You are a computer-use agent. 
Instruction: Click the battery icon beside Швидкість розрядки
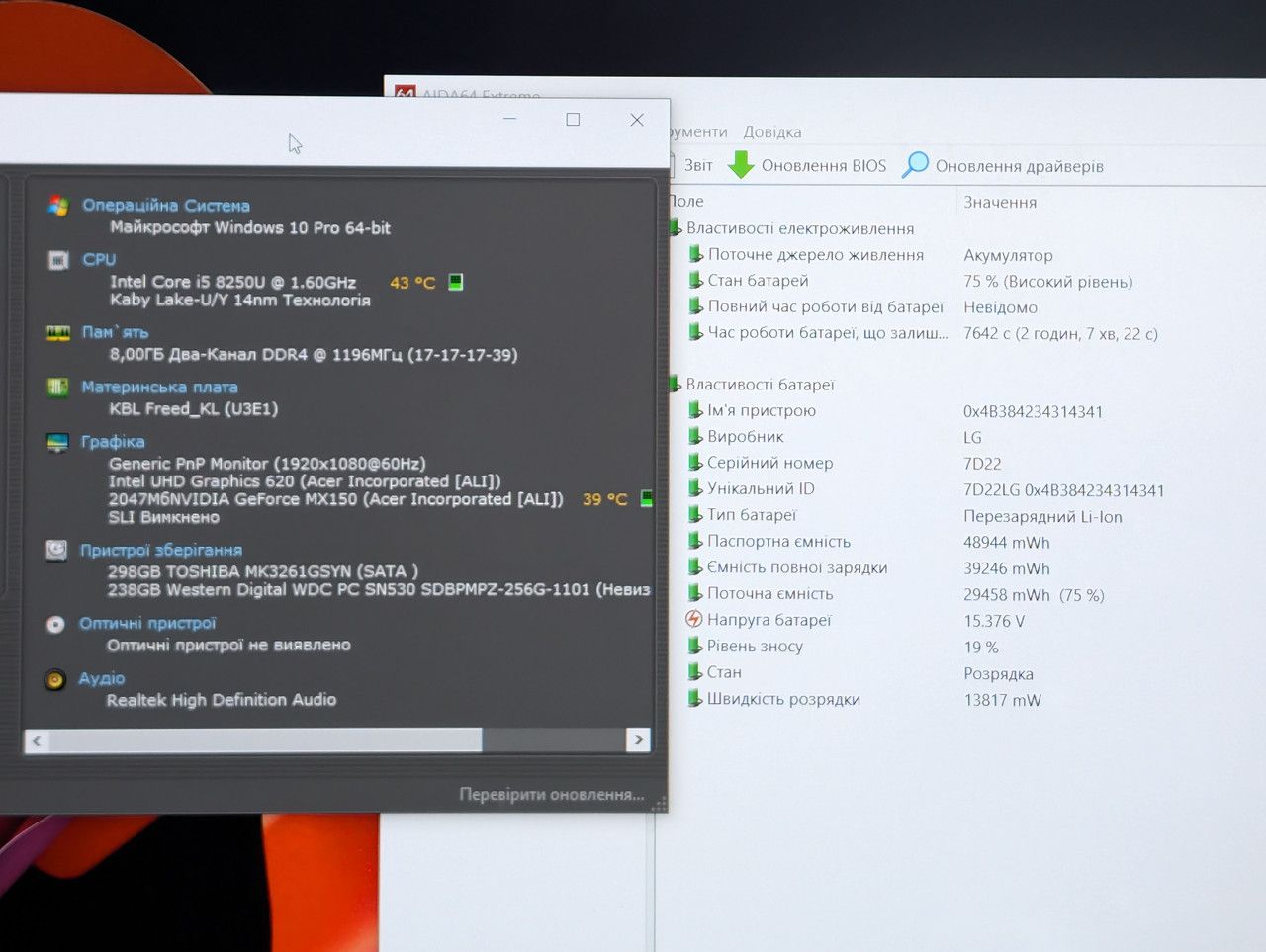(x=695, y=698)
